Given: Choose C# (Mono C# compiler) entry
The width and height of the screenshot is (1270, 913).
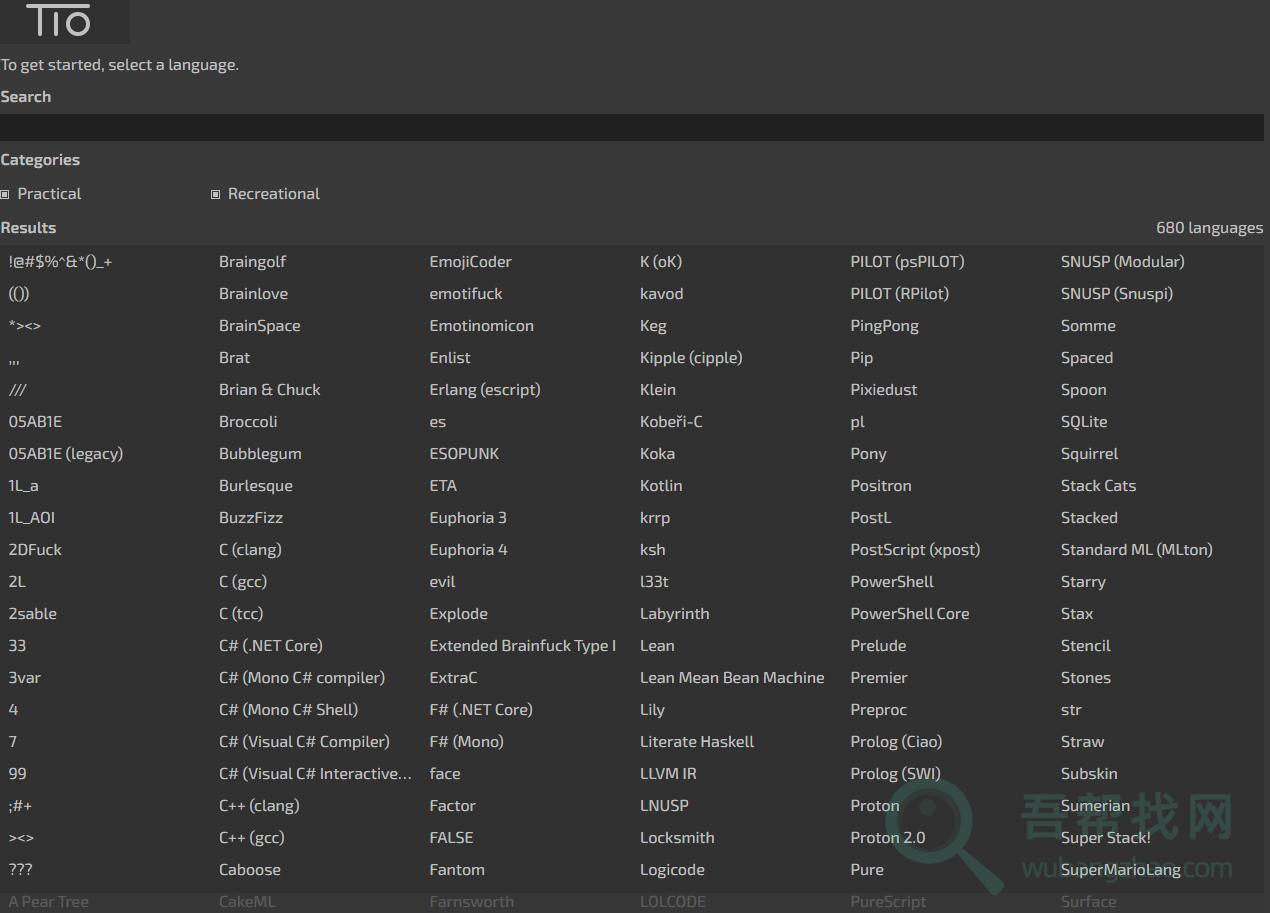Looking at the screenshot, I should click(302, 678).
